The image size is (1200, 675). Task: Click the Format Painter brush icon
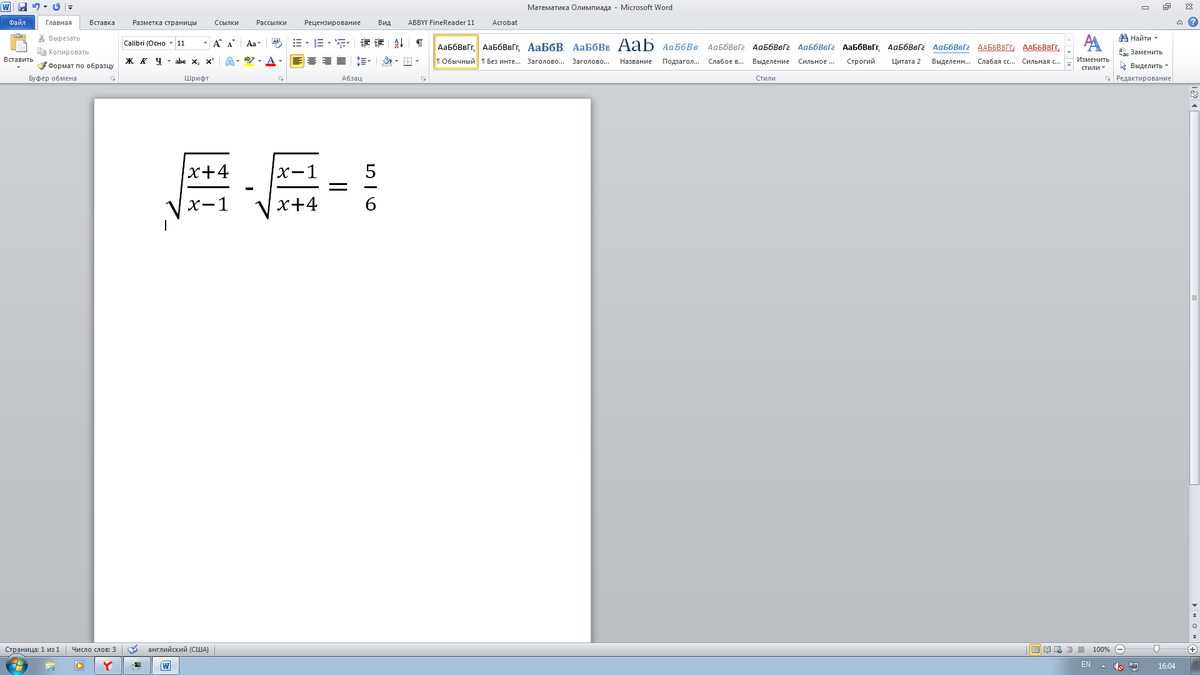[42, 66]
